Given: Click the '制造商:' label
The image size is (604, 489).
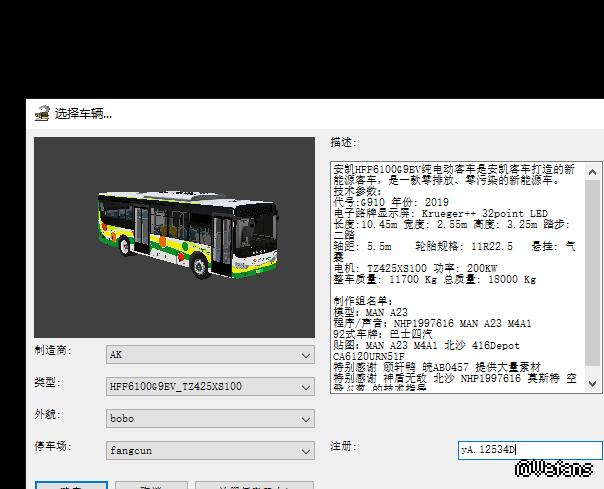Looking at the screenshot, I should click(53, 350).
